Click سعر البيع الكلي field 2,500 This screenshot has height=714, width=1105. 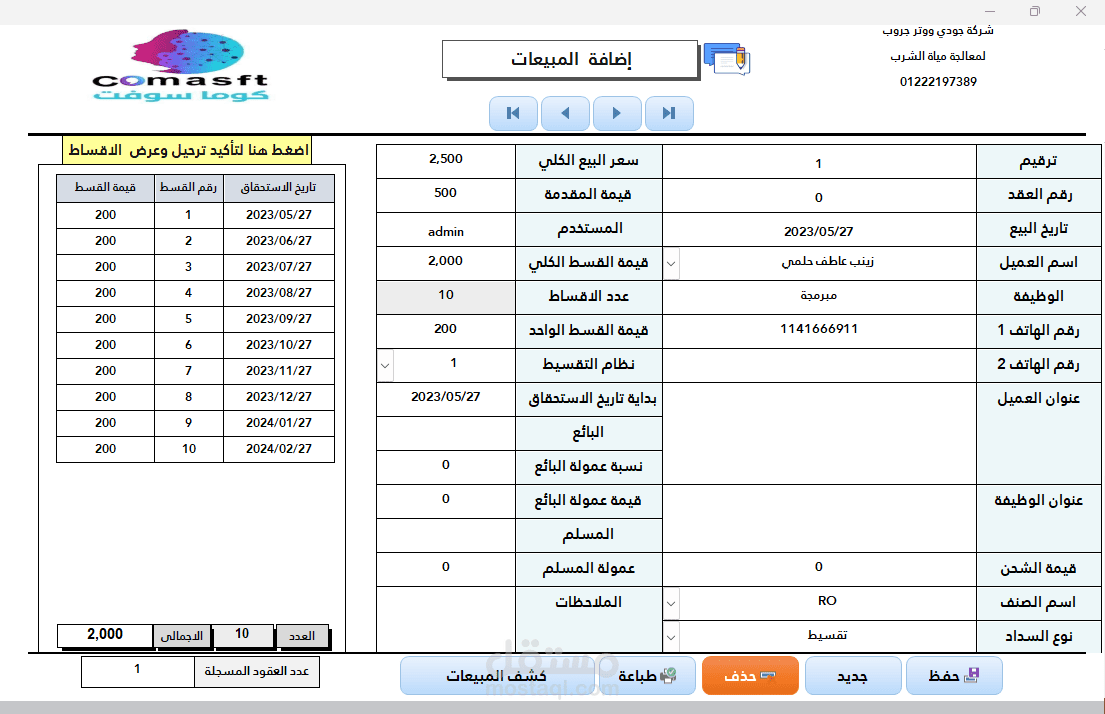(446, 161)
